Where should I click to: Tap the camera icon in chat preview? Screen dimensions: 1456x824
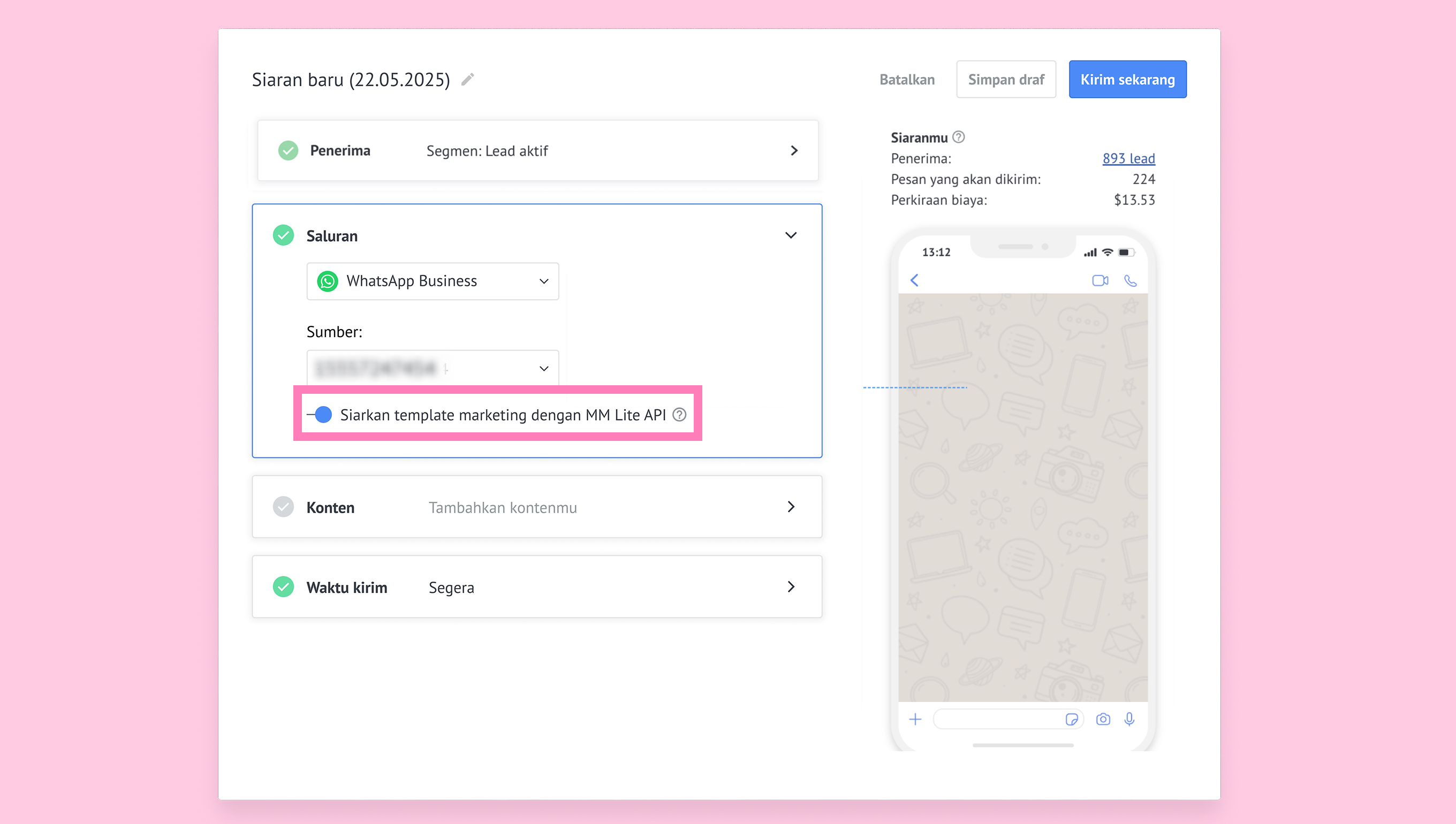(x=1103, y=719)
